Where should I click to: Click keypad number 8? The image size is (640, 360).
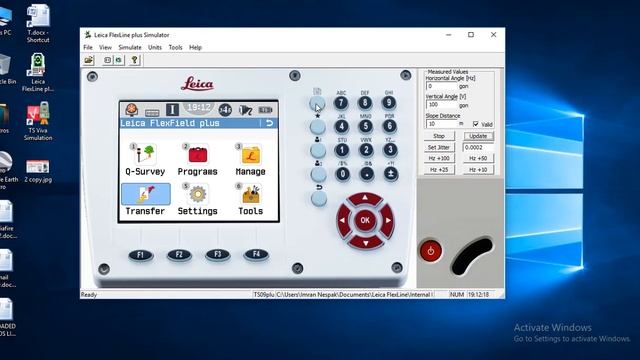pos(365,103)
